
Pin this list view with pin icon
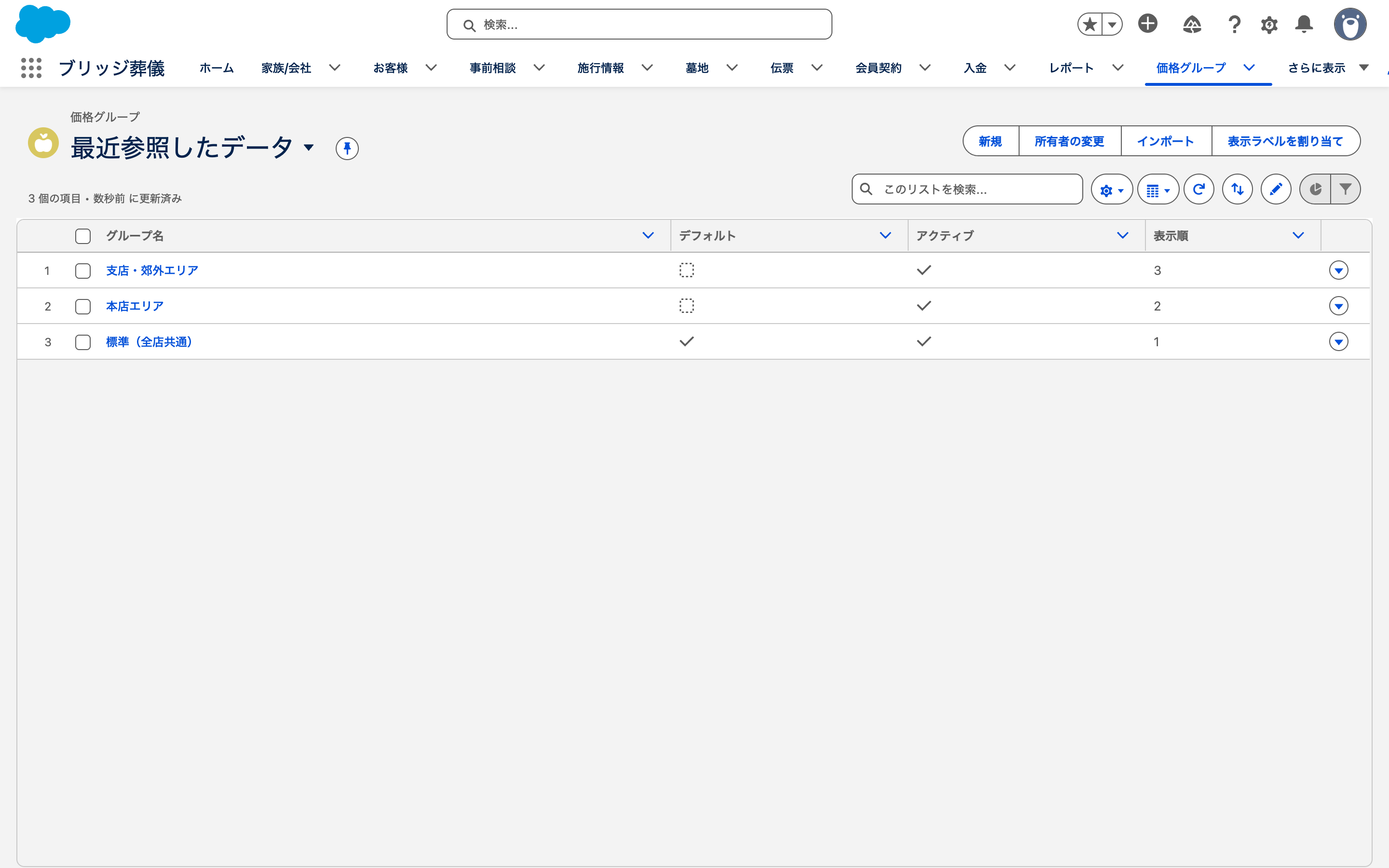(x=347, y=149)
